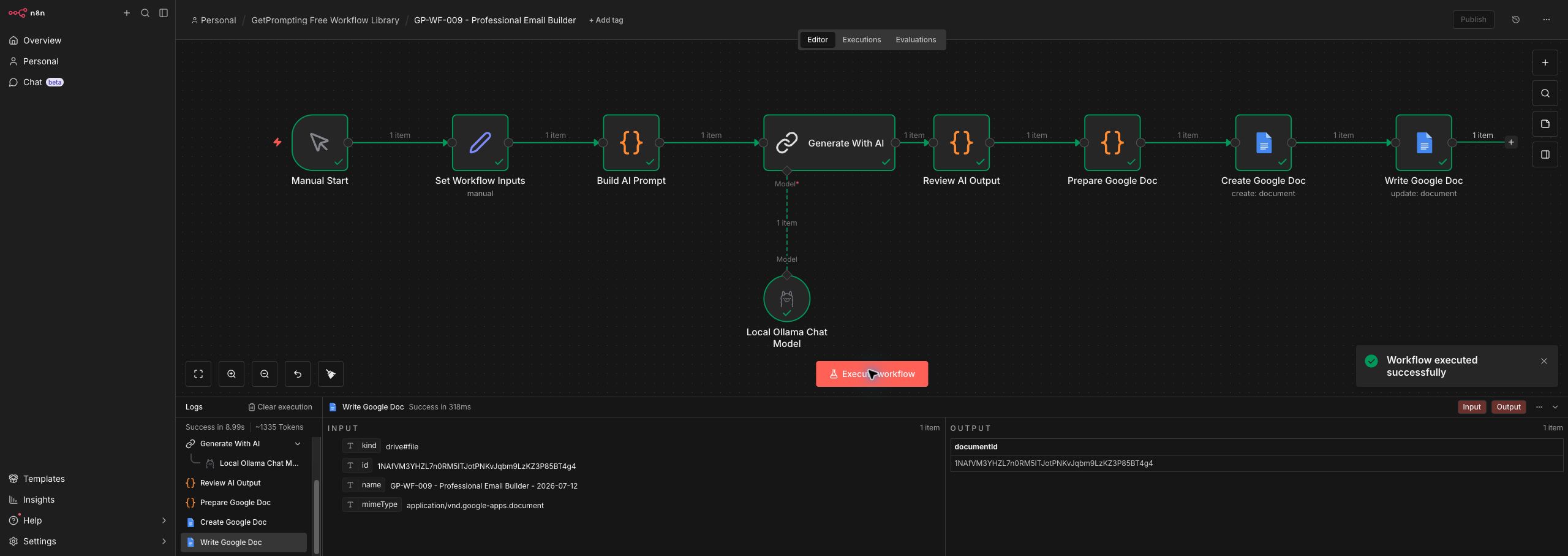
Task: Undo with the reset zoom arrow icon
Action: tap(298, 374)
